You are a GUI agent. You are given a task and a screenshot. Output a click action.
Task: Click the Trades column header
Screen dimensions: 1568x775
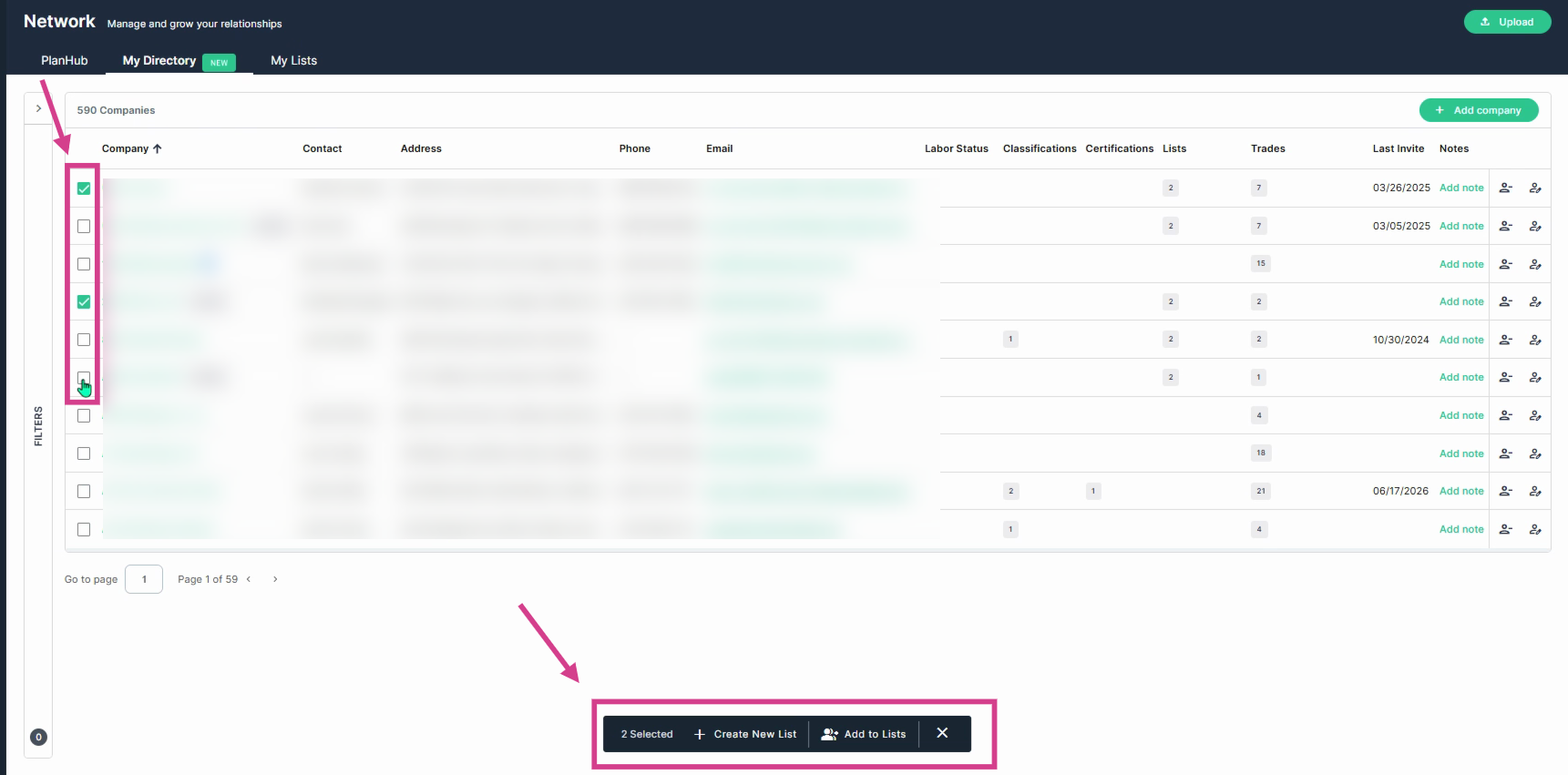click(x=1267, y=148)
